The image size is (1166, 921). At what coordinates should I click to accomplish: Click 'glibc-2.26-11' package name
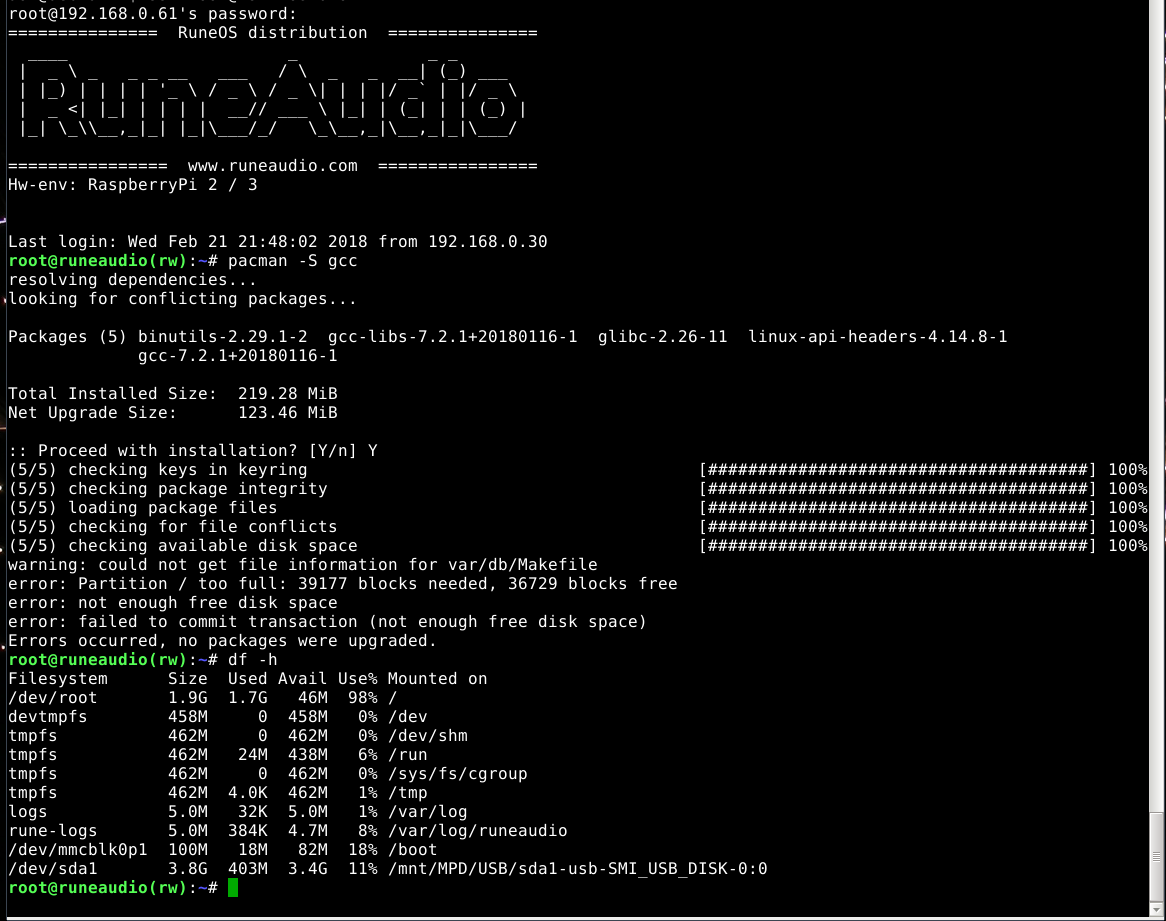[x=662, y=337]
